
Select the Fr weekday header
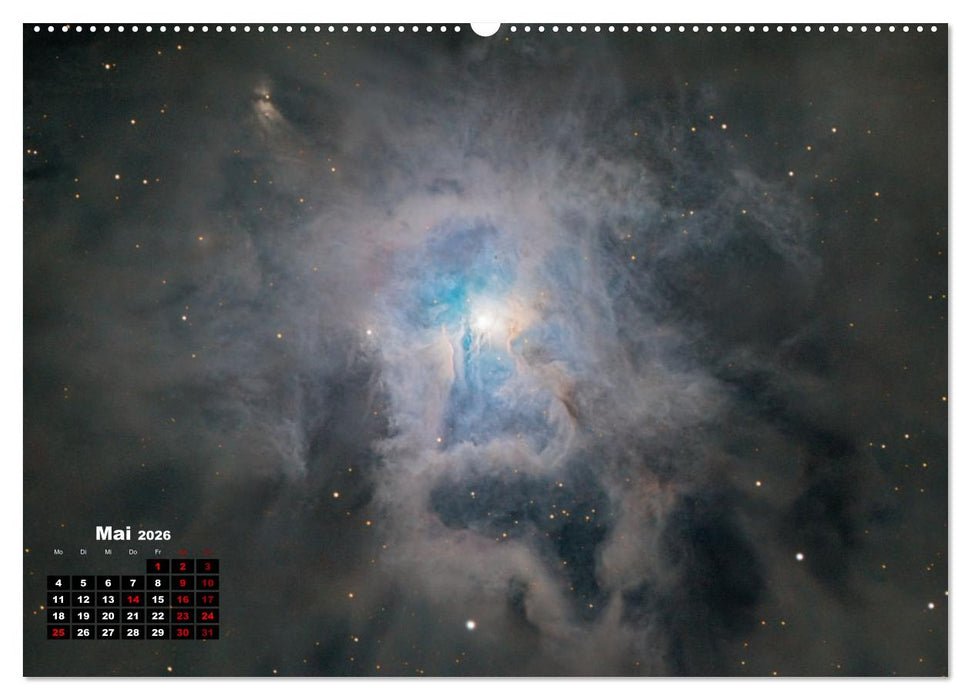[157, 551]
